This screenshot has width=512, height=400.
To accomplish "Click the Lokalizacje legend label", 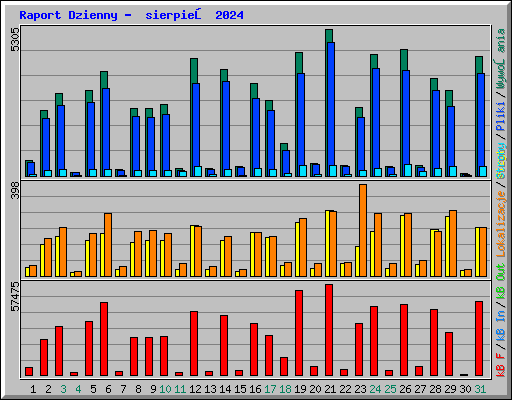I will (501, 224).
